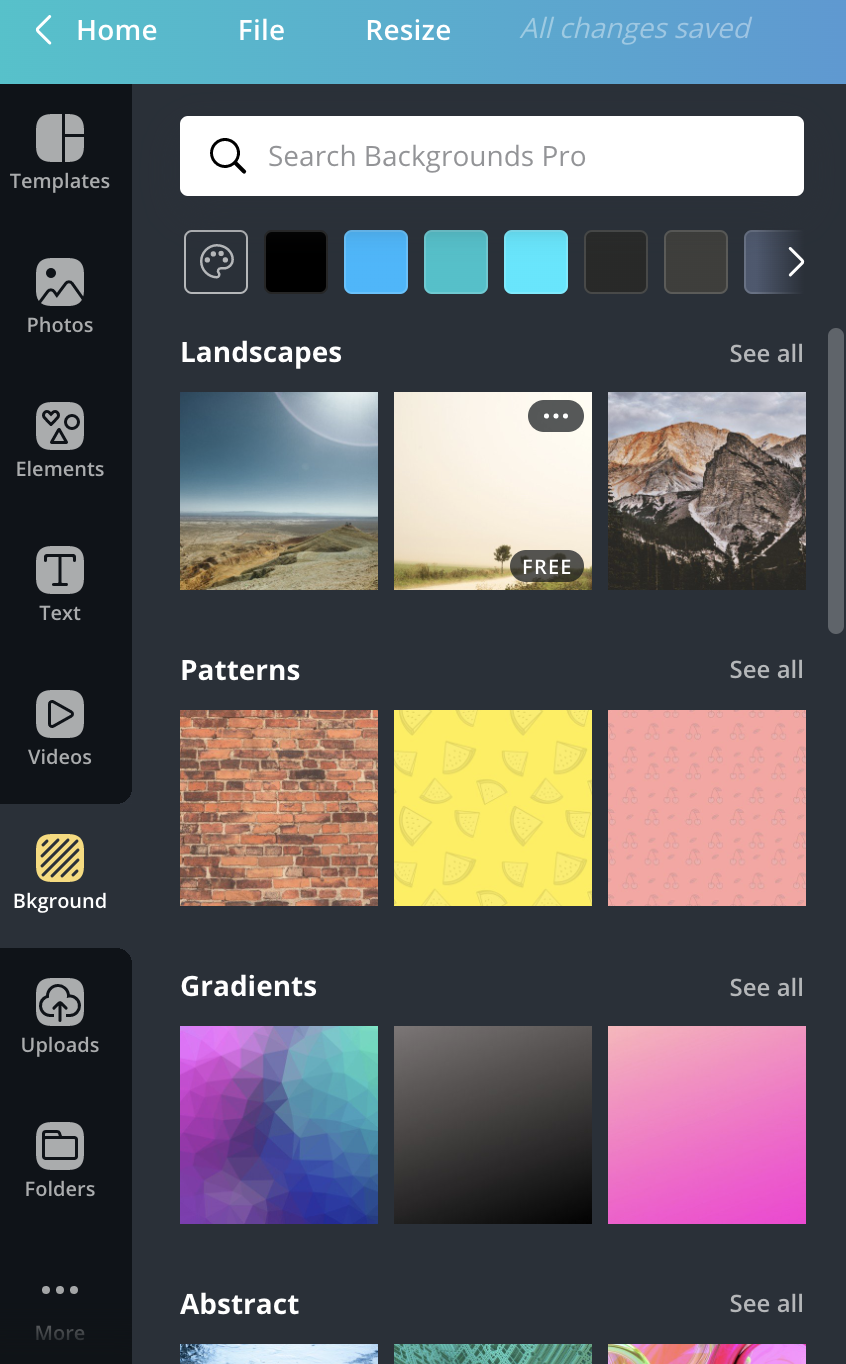Viewport: 846px width, 1364px height.
Task: Open the Templates panel
Action: 60,150
